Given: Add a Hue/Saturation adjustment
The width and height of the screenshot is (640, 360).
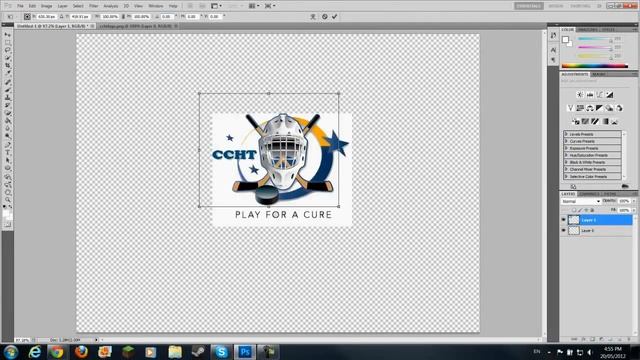Looking at the screenshot, I should (x=580, y=108).
